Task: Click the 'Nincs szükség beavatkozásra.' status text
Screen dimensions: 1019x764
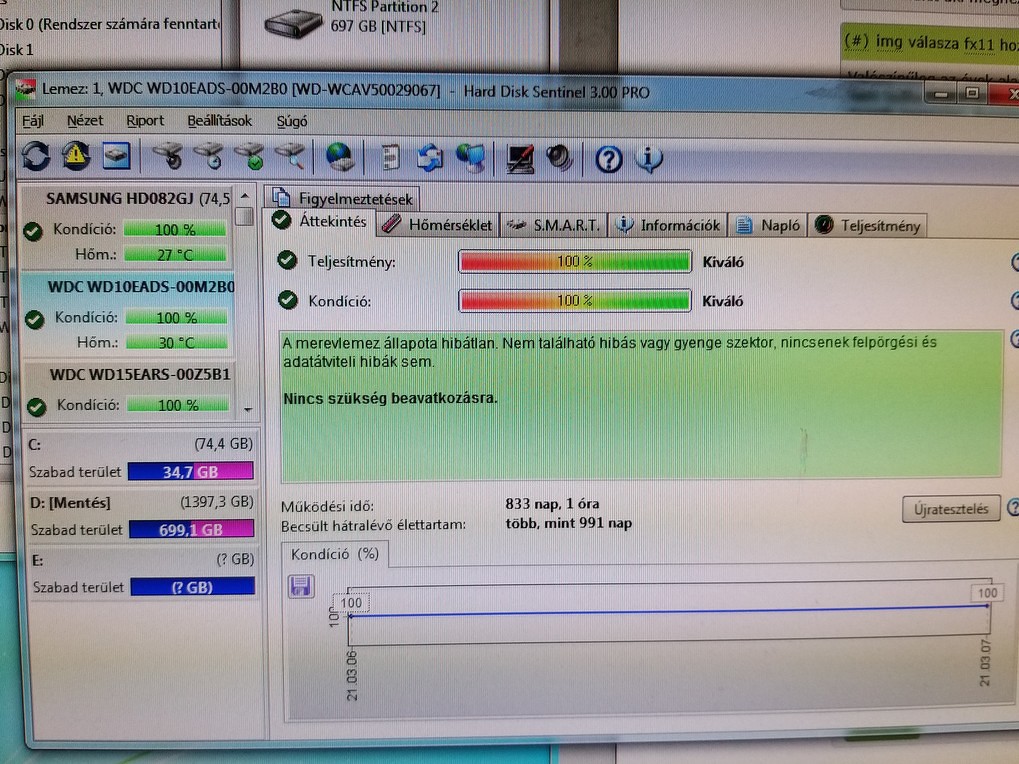Action: (x=390, y=398)
